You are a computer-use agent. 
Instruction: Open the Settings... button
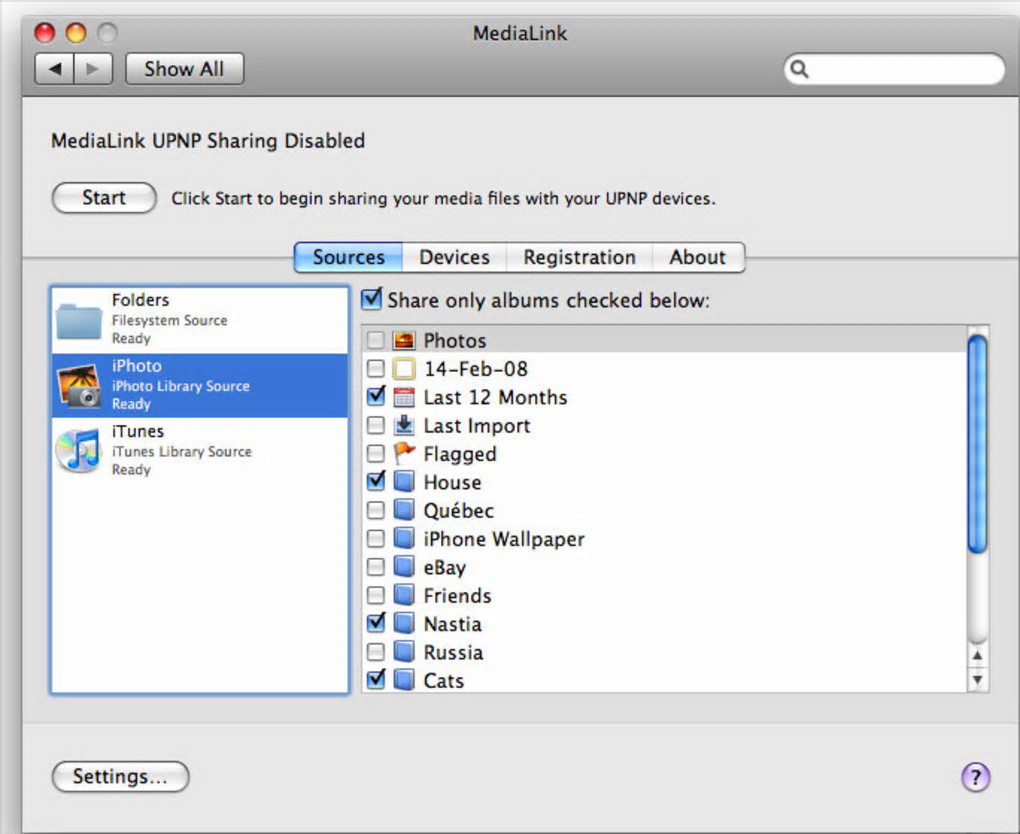[120, 777]
